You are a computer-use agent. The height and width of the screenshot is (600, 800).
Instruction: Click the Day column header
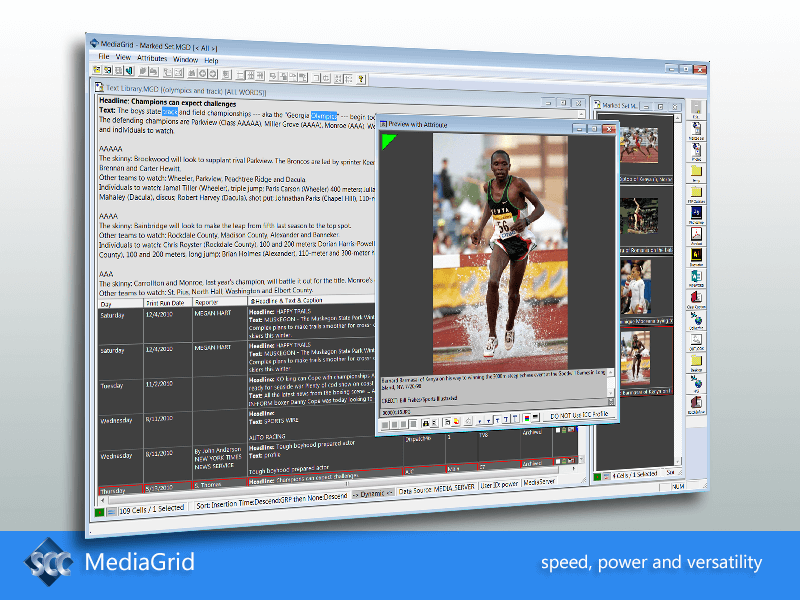(120, 304)
